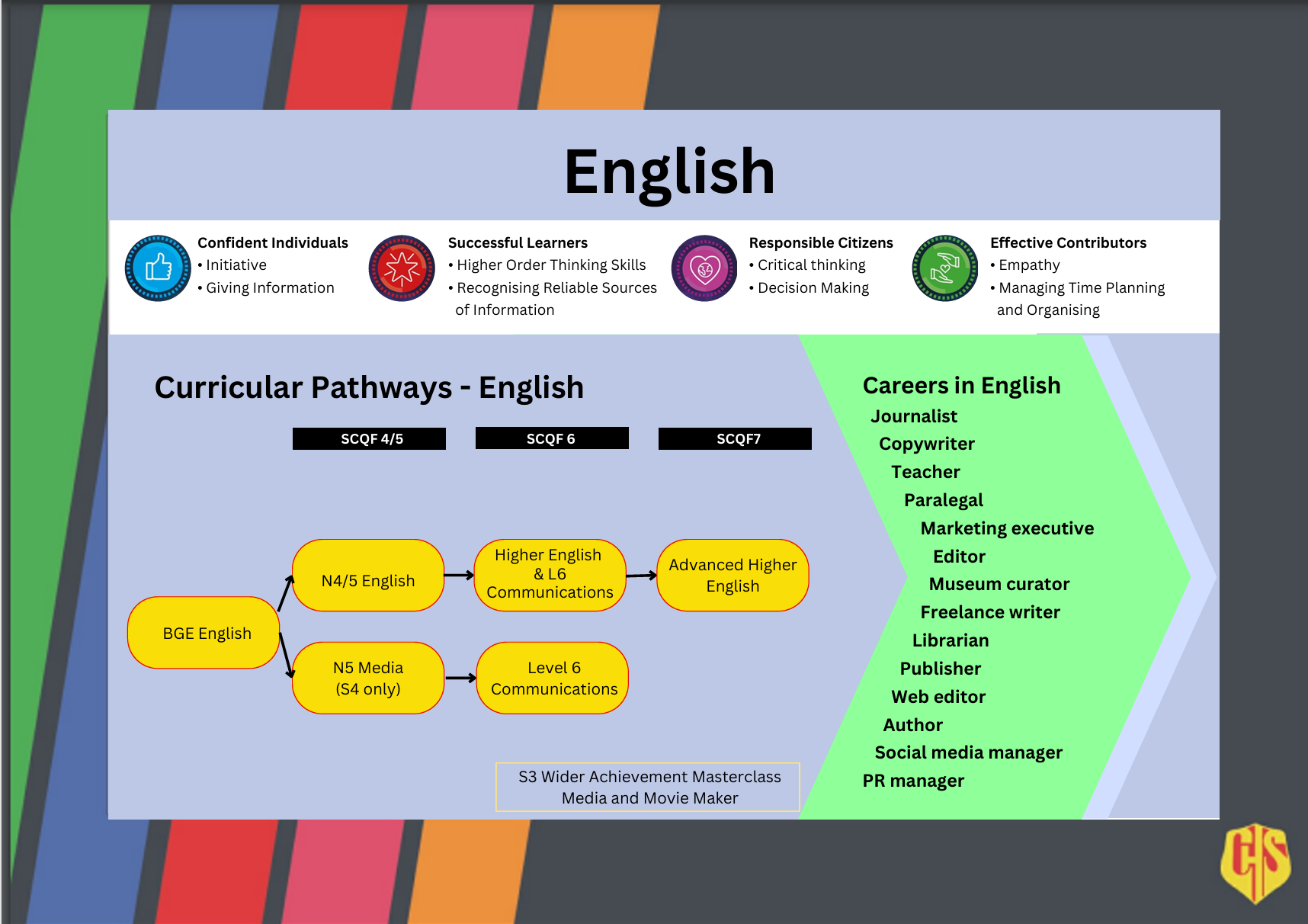Click the green hands Effective Contributors icon
Screen dimensions: 1308x924
point(945,268)
